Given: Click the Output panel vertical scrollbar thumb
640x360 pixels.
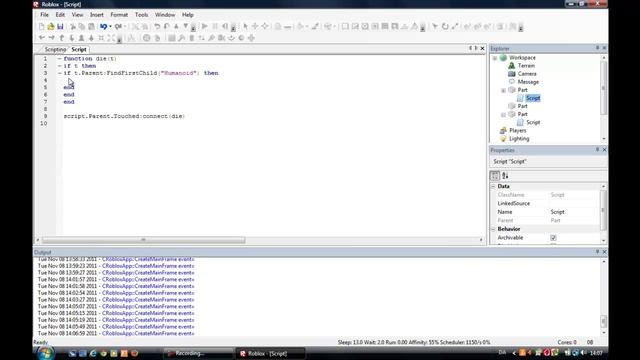Looking at the screenshot, I should click(x=604, y=322).
